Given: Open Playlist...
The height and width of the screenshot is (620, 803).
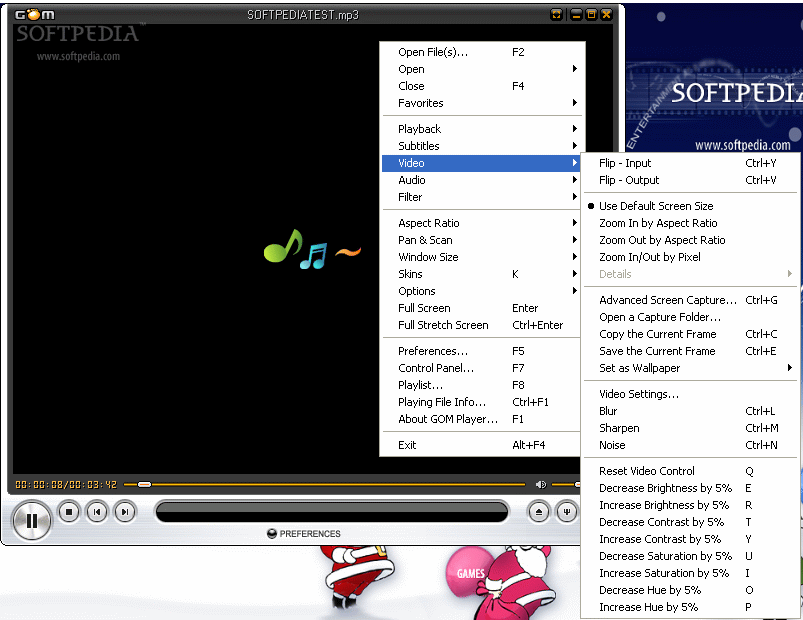Looking at the screenshot, I should 481,384.
